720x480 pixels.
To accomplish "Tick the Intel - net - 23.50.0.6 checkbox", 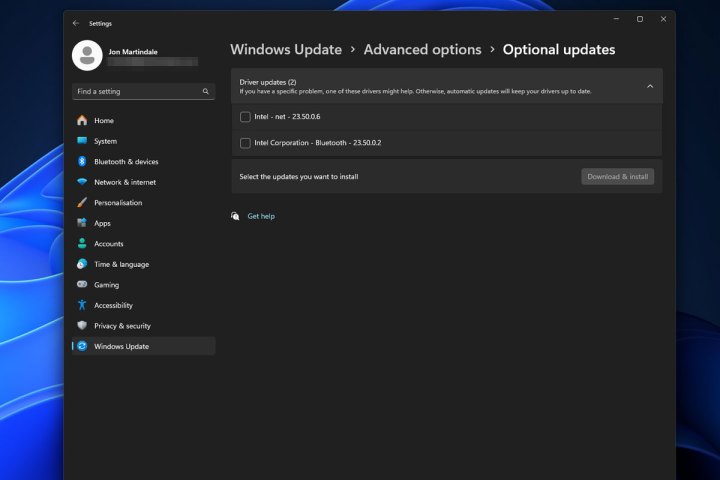I will [x=245, y=117].
